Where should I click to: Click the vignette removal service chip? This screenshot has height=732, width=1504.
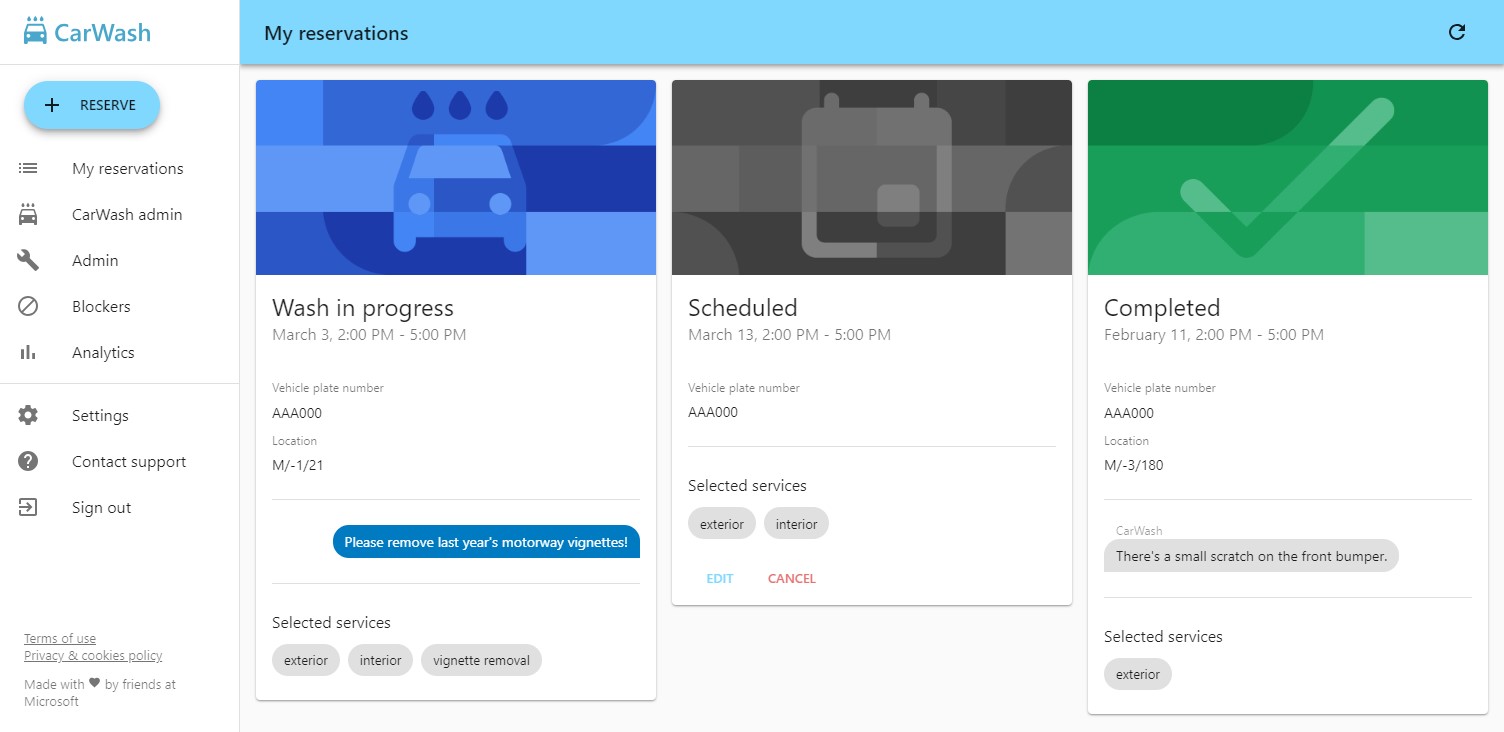[481, 660]
